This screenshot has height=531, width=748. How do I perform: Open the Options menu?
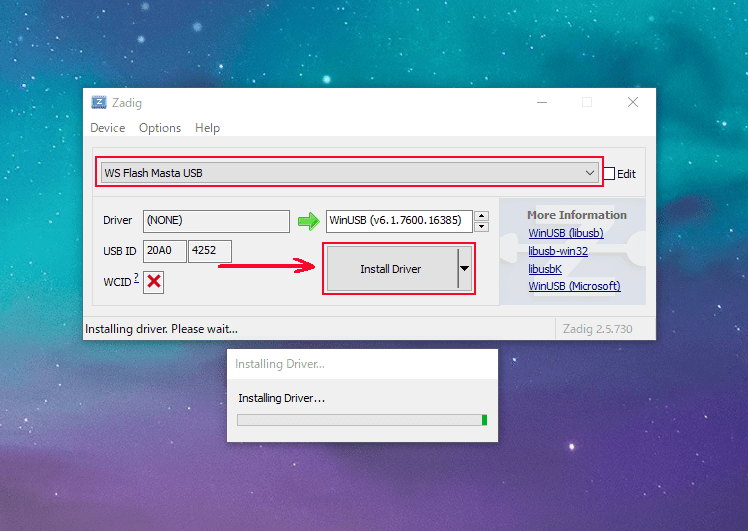[160, 128]
